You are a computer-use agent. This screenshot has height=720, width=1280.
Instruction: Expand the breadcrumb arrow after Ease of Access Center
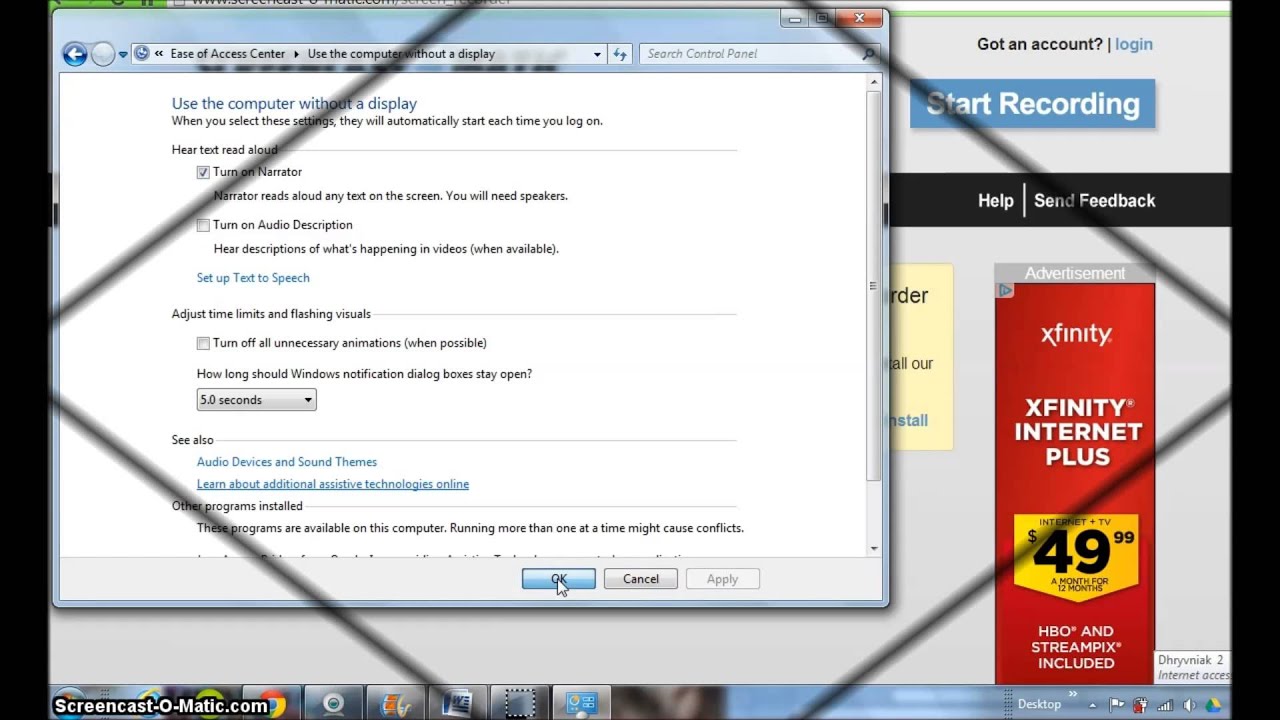297,54
